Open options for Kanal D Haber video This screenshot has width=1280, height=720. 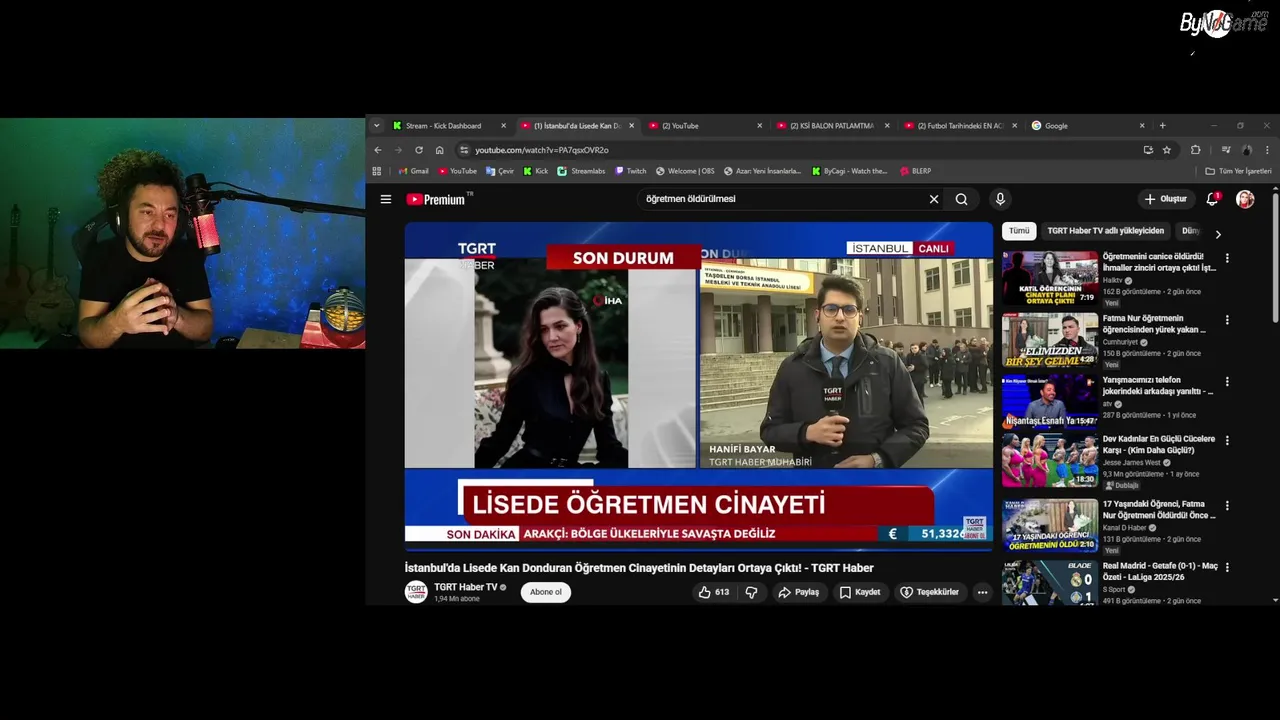1227,506
